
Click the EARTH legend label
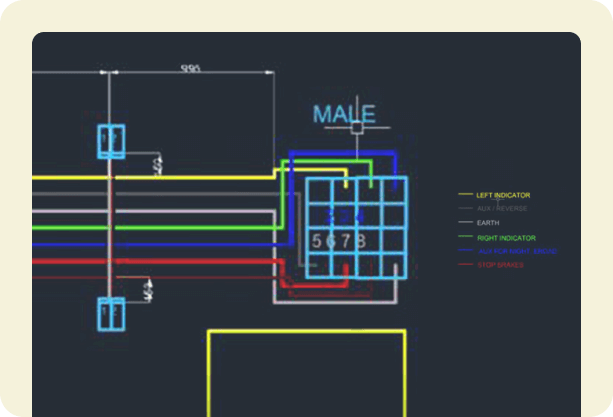(x=489, y=223)
